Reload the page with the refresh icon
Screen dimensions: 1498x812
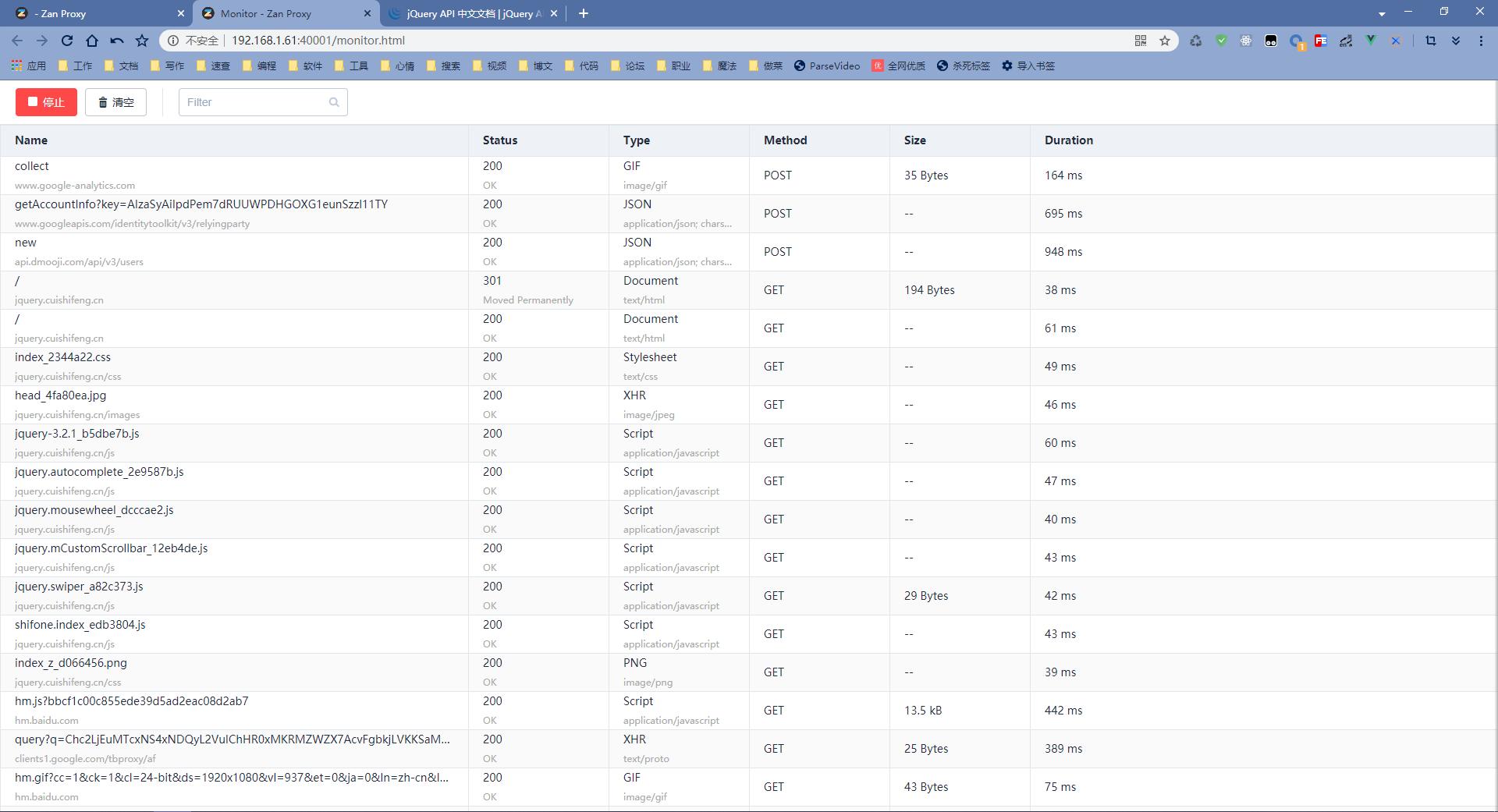pyautogui.click(x=67, y=41)
